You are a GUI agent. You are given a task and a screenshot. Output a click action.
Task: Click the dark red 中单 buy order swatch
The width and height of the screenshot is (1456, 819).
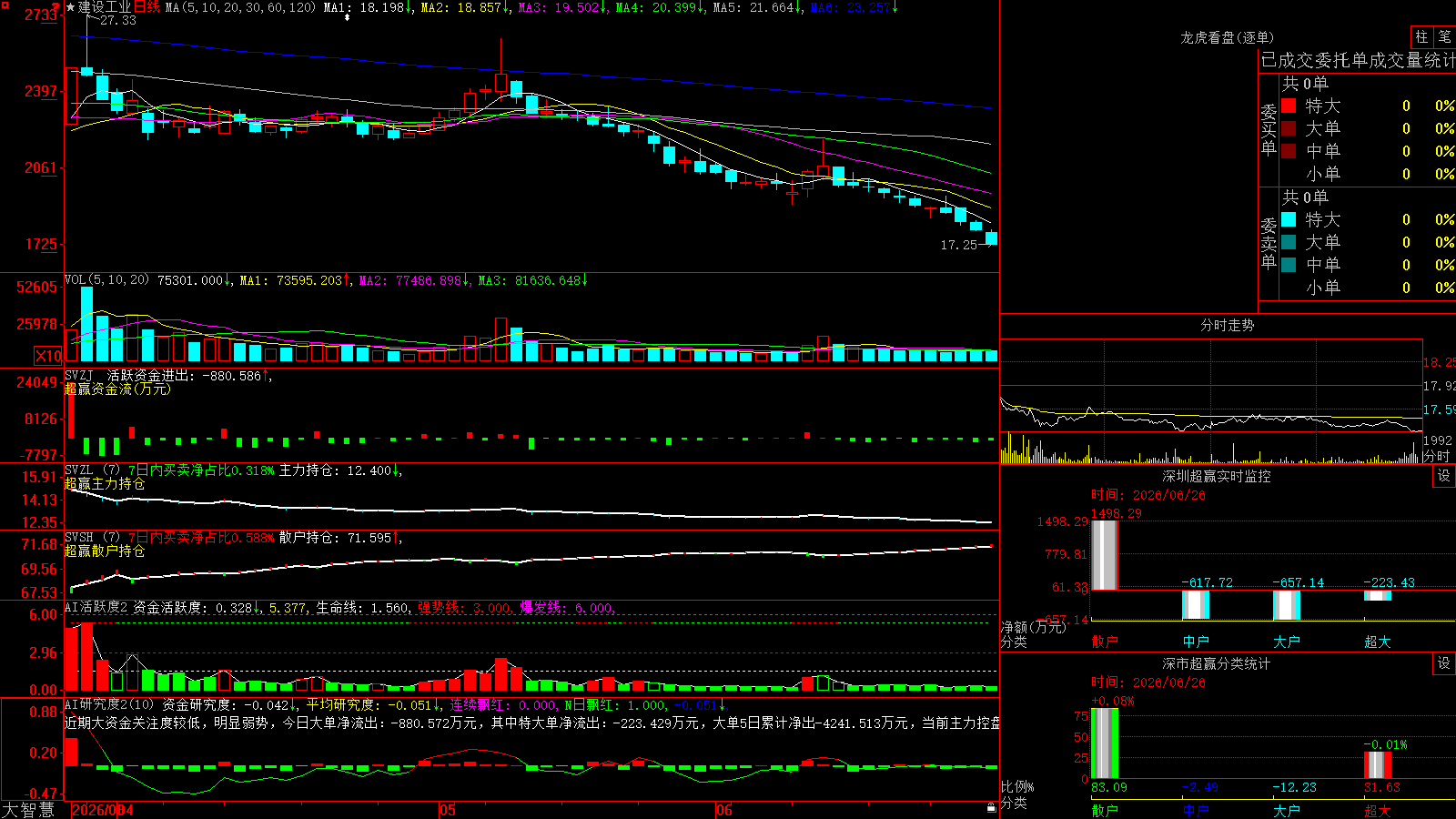point(1289,150)
